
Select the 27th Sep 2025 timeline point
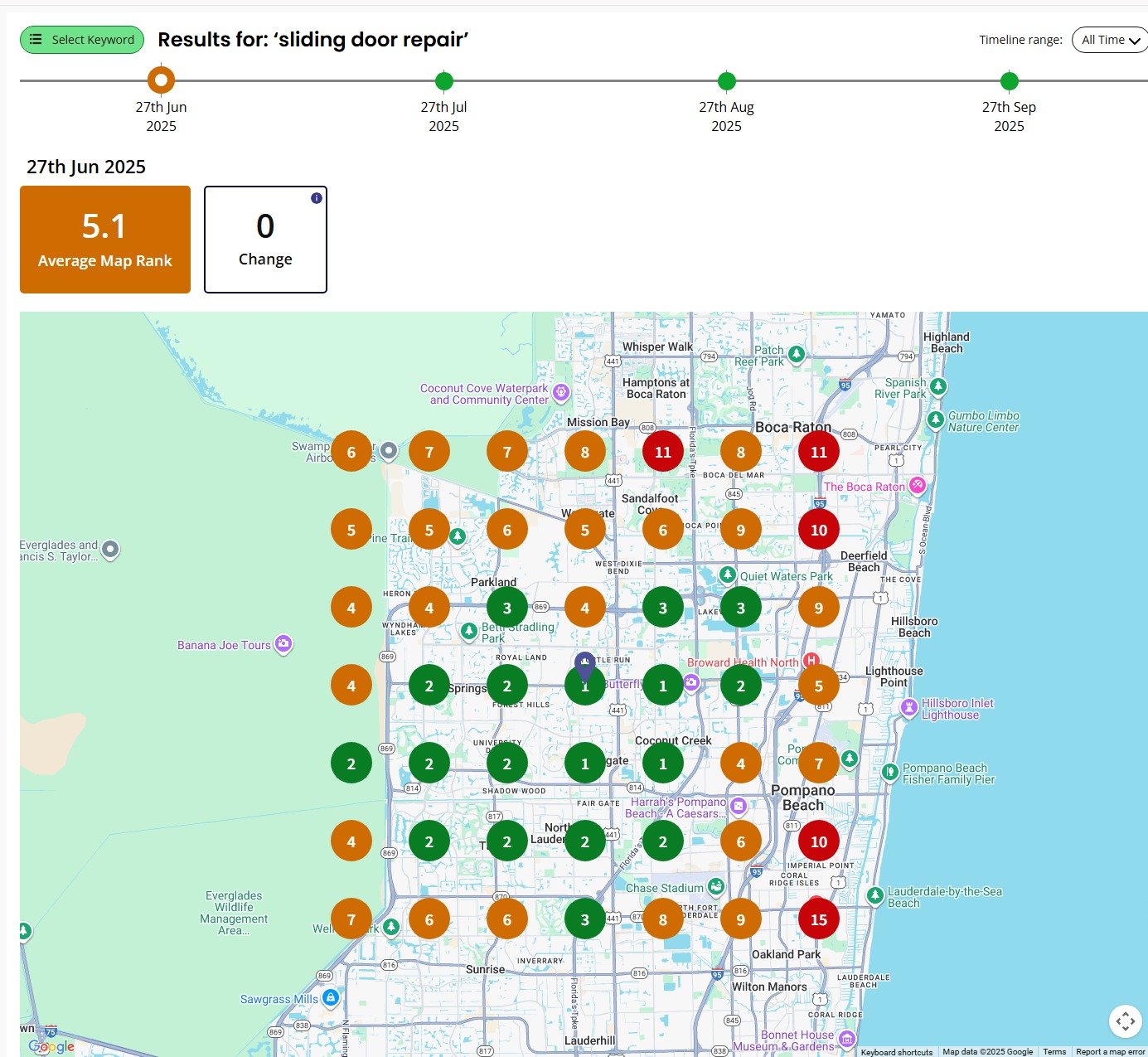1009,80
